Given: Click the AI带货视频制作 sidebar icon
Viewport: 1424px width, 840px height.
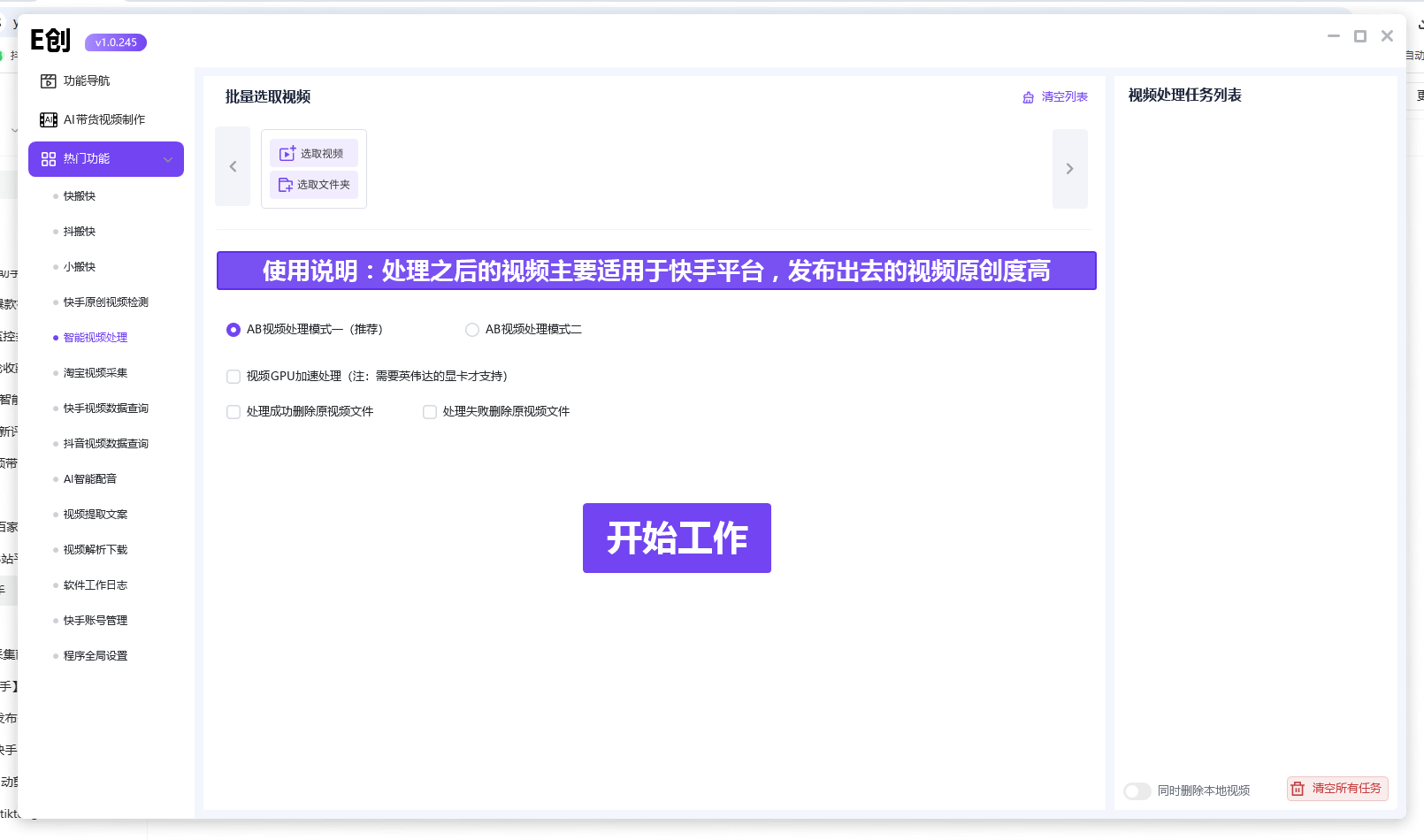Looking at the screenshot, I should click(x=49, y=120).
